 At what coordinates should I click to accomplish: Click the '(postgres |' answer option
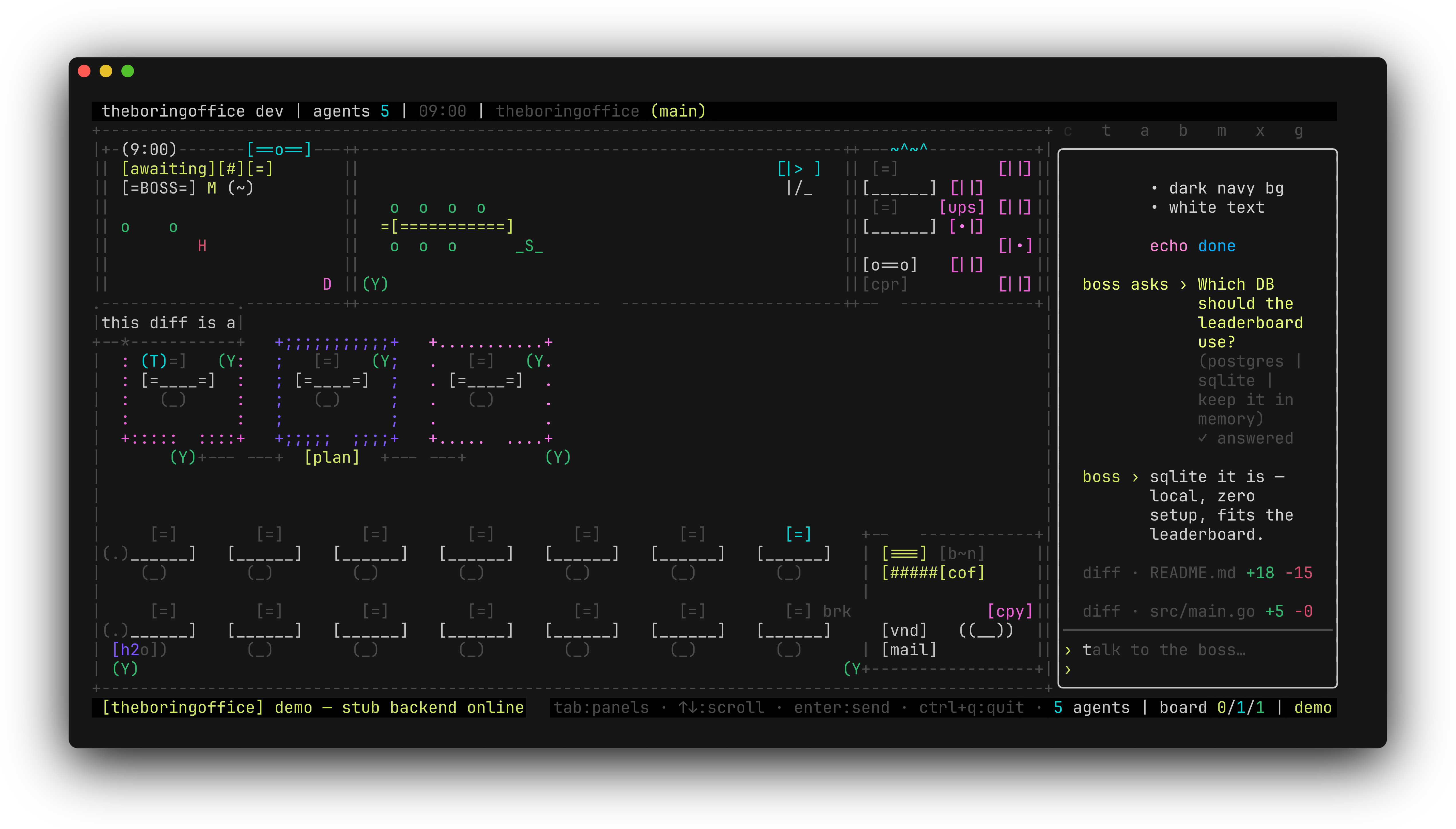pyautogui.click(x=1250, y=361)
